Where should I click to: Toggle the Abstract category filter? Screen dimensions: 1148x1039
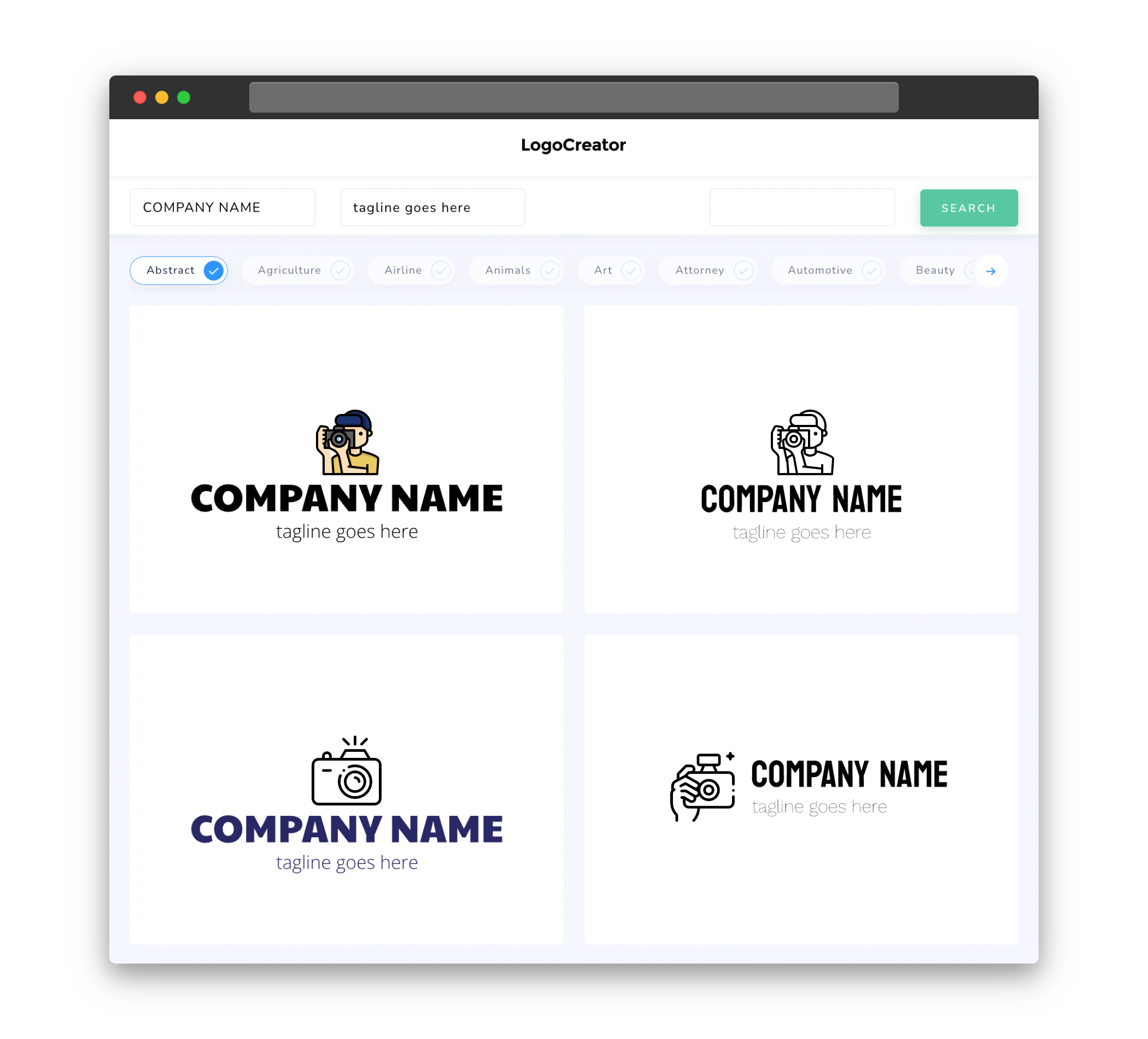180,270
